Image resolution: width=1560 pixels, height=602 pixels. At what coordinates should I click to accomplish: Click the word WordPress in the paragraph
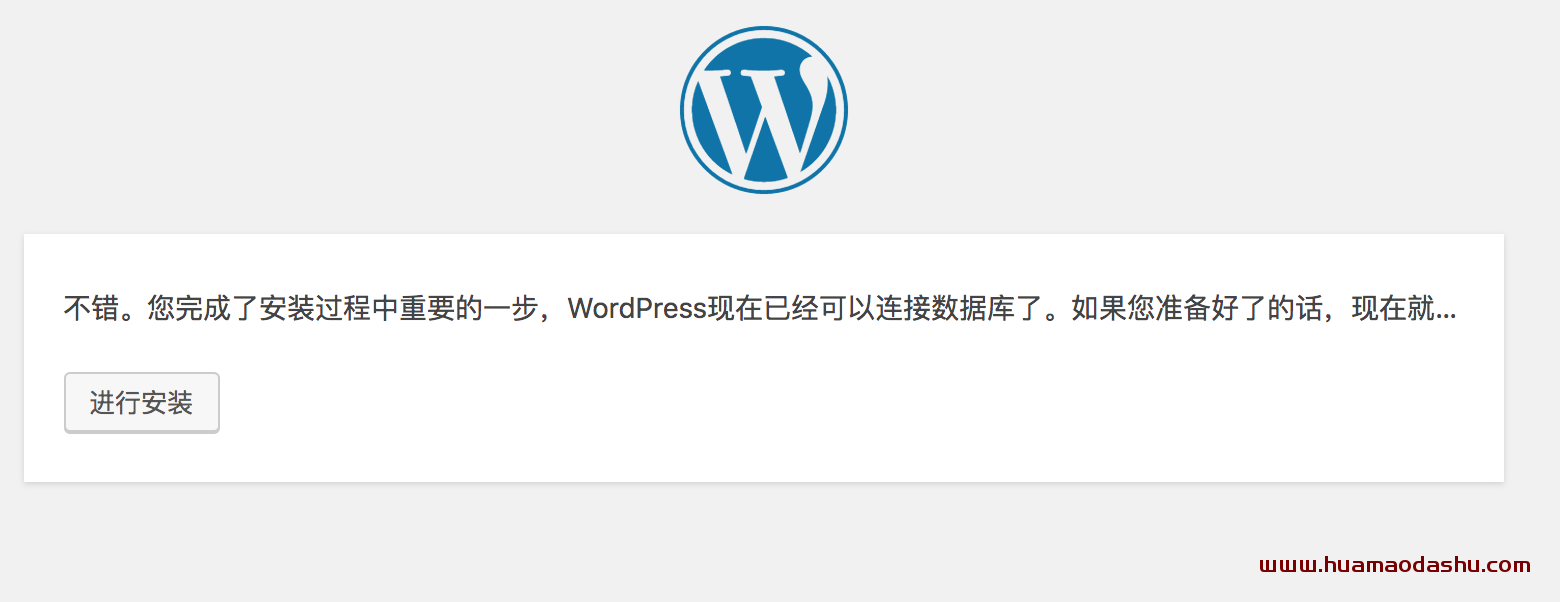tap(638, 308)
